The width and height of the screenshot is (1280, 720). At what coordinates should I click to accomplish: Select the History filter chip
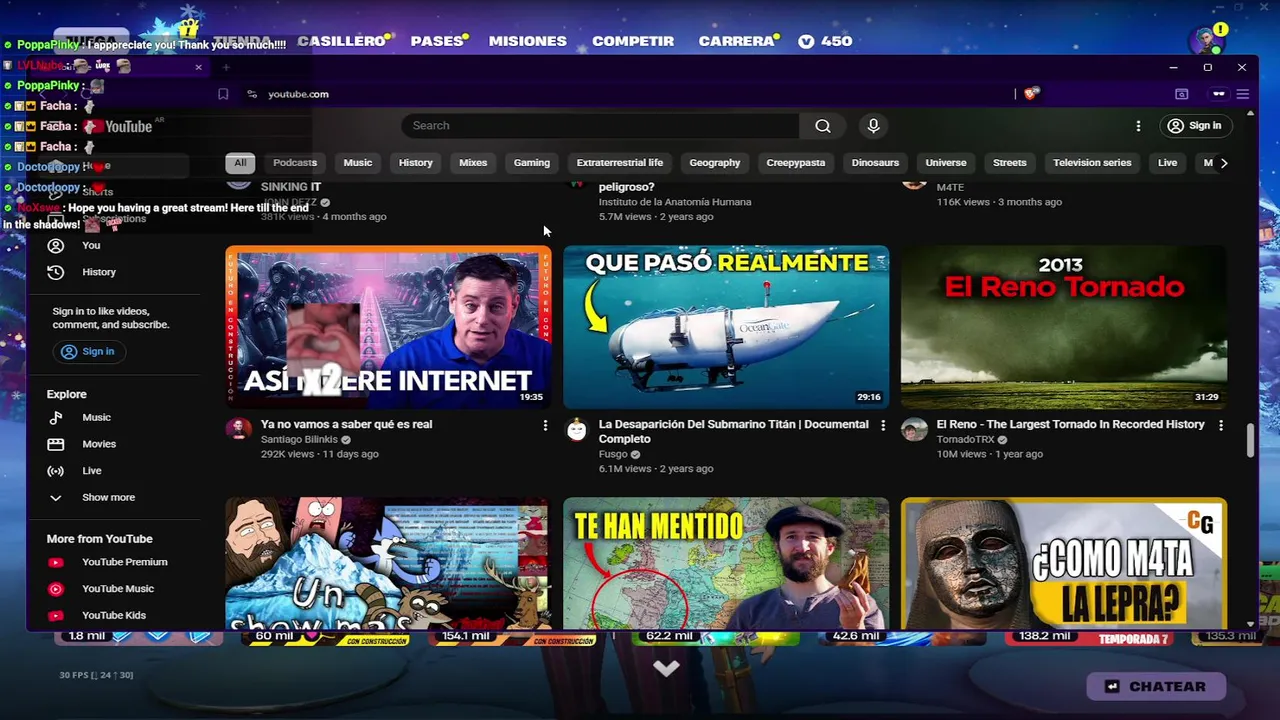415,163
